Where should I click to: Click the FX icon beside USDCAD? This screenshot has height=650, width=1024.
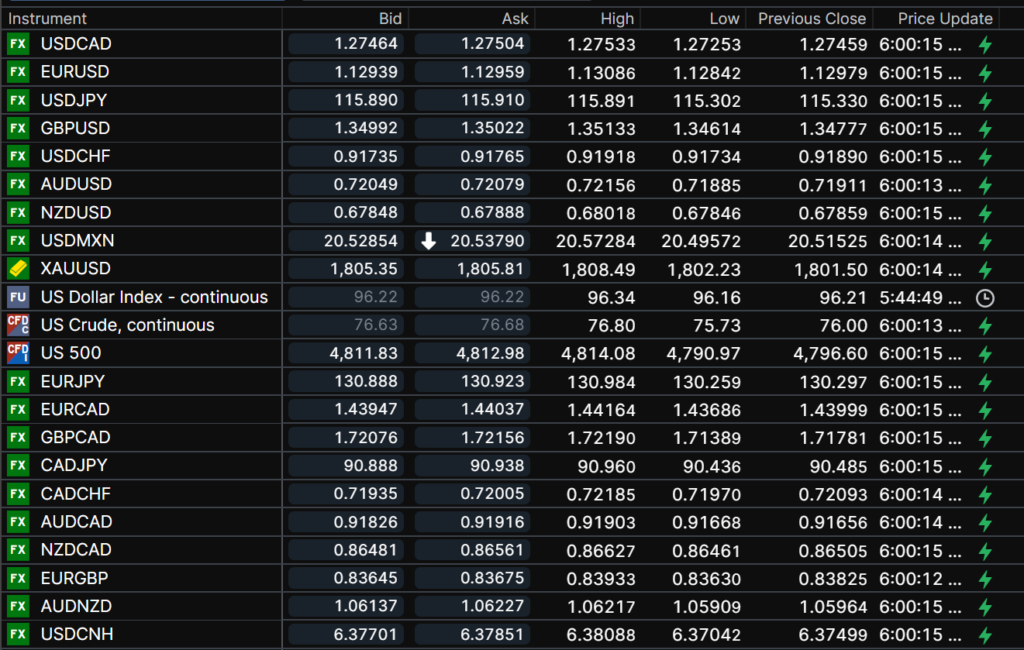tap(18, 44)
